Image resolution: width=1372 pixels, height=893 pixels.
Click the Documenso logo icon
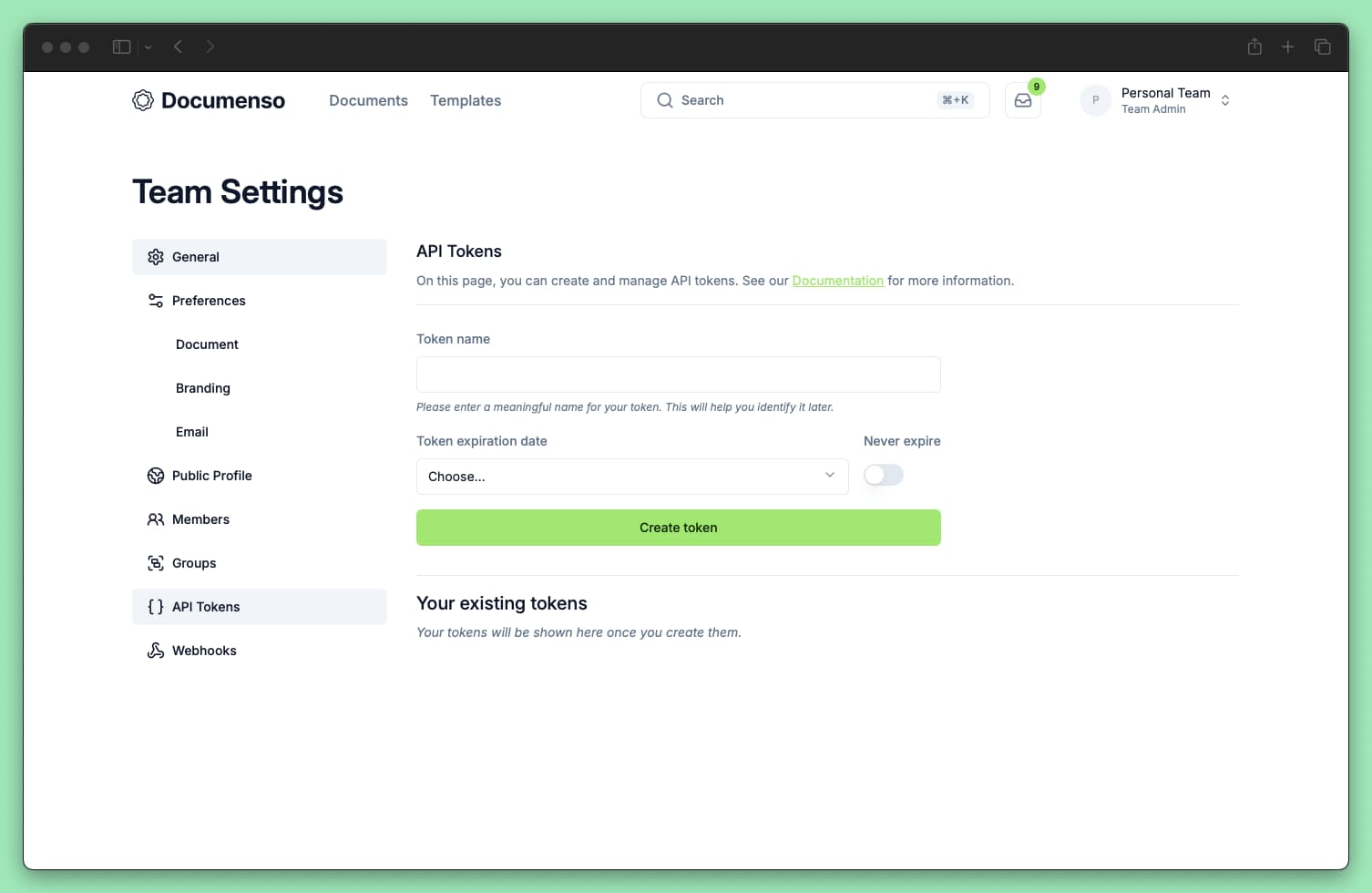(142, 100)
